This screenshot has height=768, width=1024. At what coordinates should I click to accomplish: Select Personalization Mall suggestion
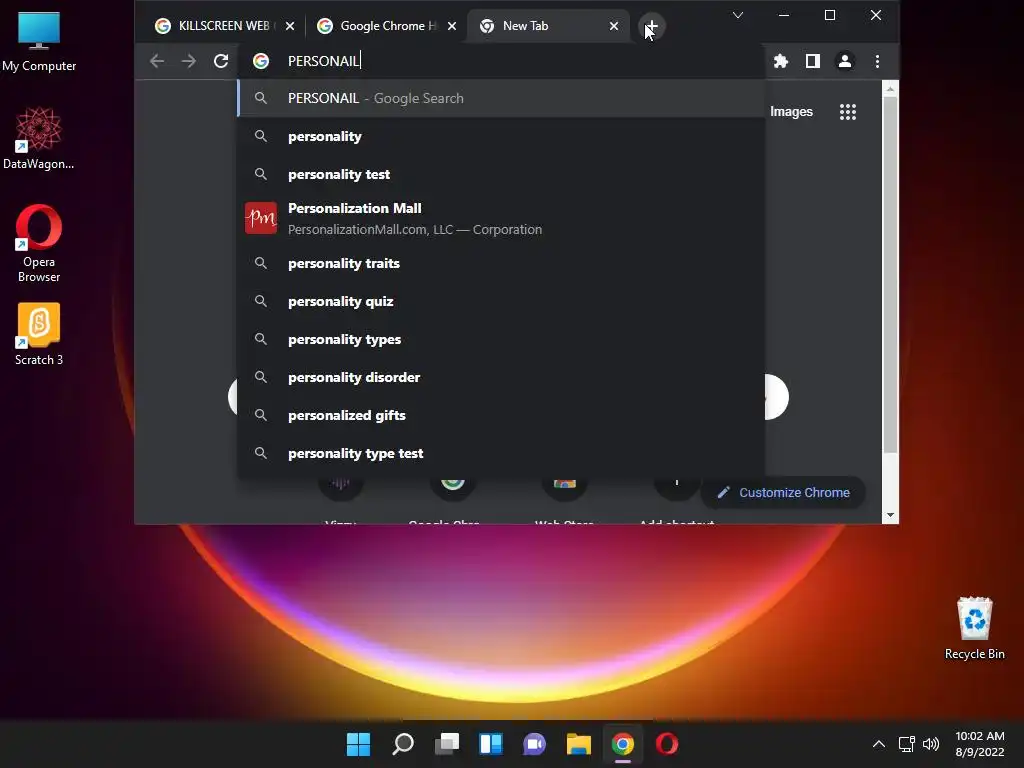(501, 219)
